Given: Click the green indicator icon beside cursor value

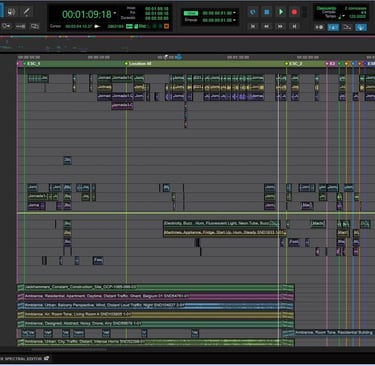Looking at the screenshot, I should pos(129,26).
